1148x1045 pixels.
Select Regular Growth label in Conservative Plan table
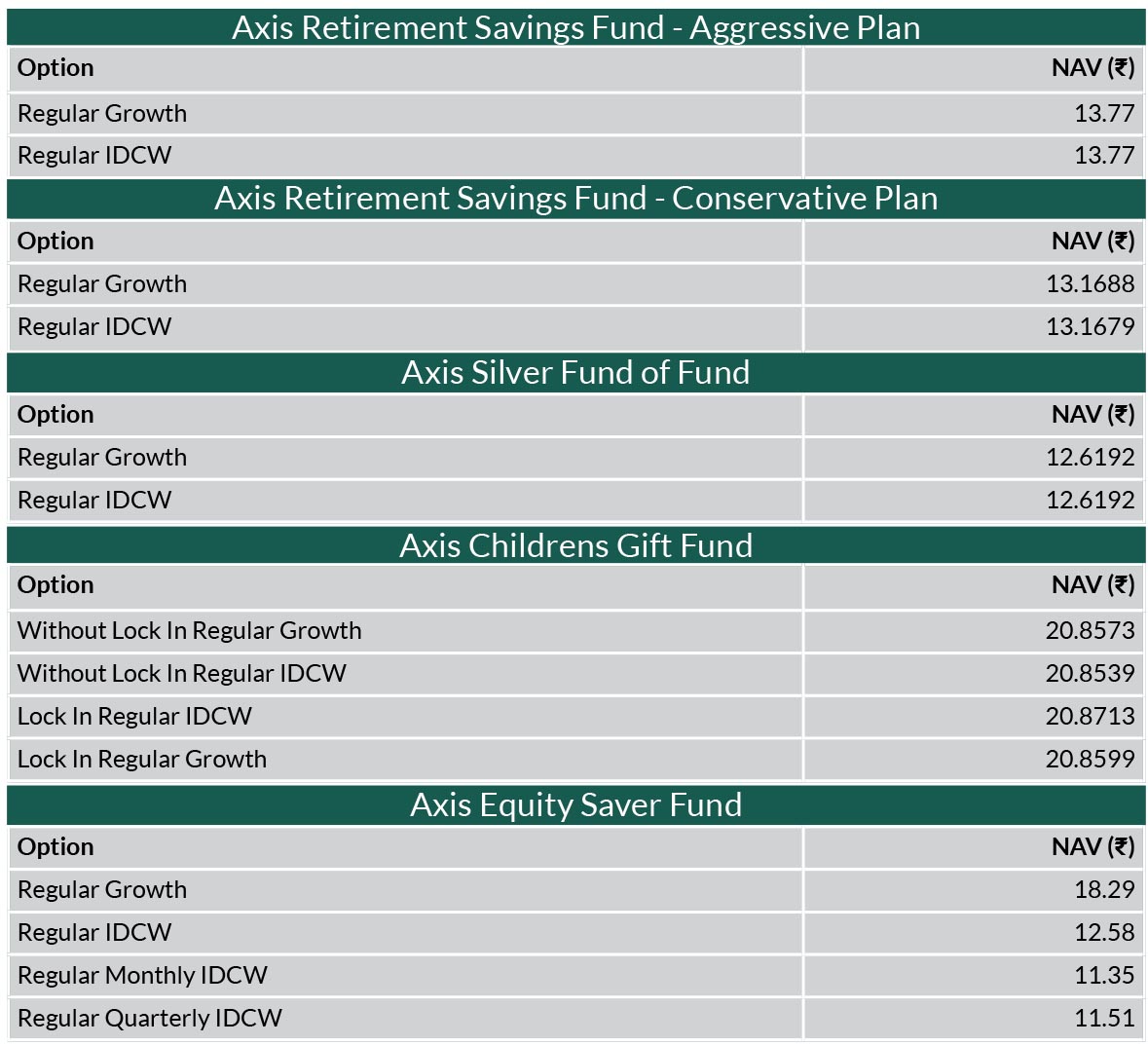pyautogui.click(x=102, y=283)
